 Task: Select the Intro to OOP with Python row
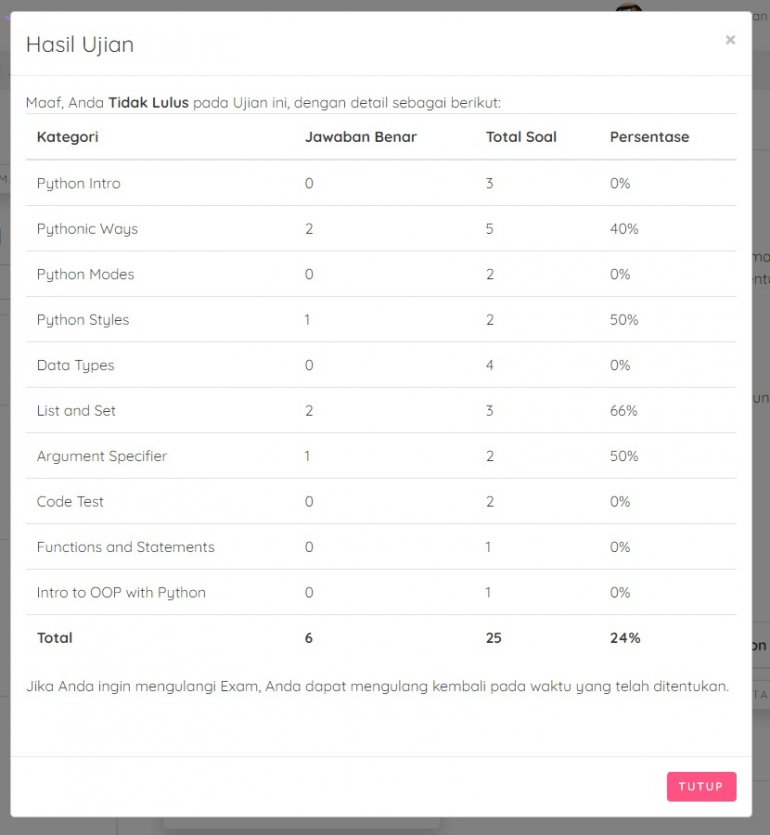tap(121, 593)
